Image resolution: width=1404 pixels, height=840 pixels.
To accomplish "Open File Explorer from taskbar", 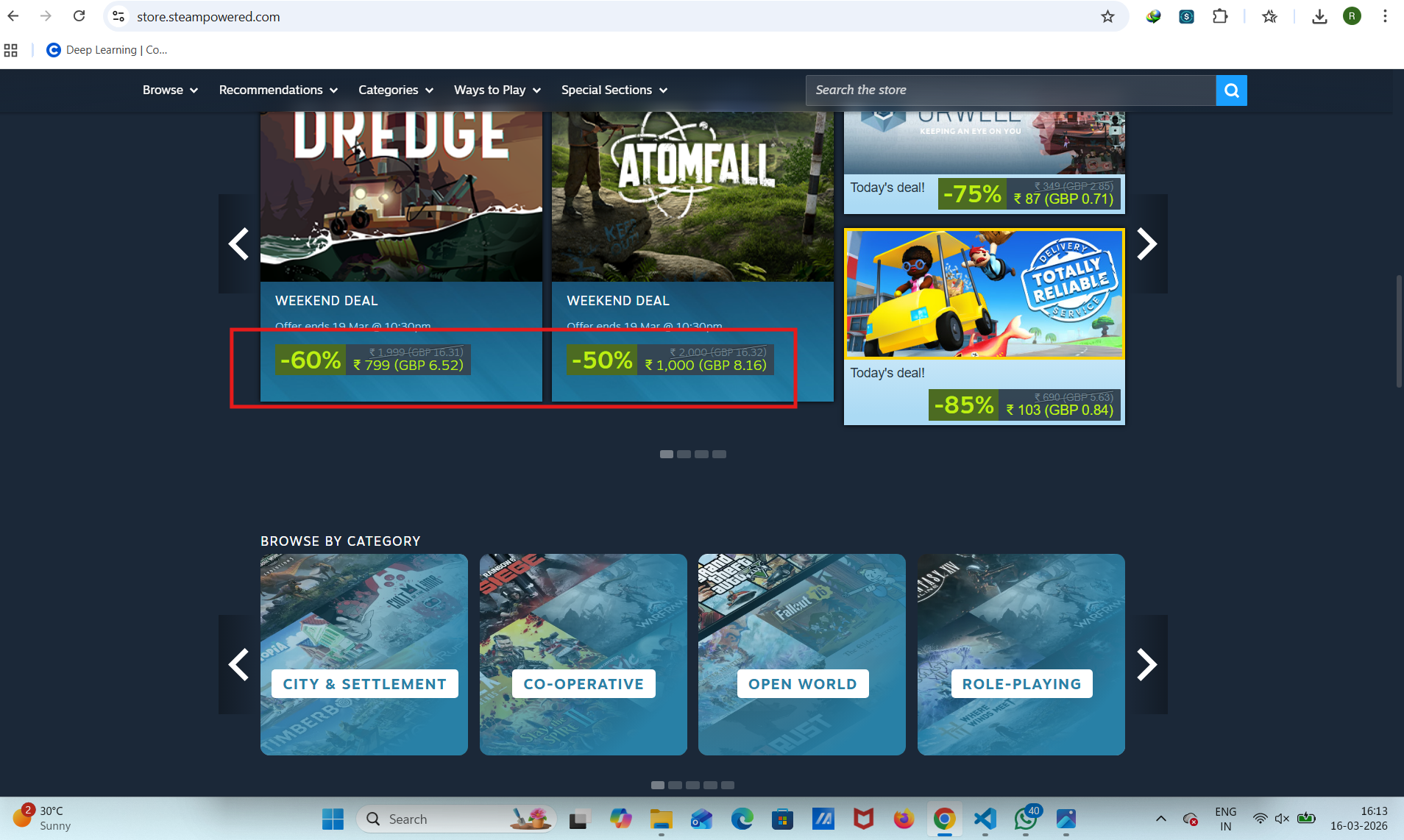I will [x=661, y=819].
